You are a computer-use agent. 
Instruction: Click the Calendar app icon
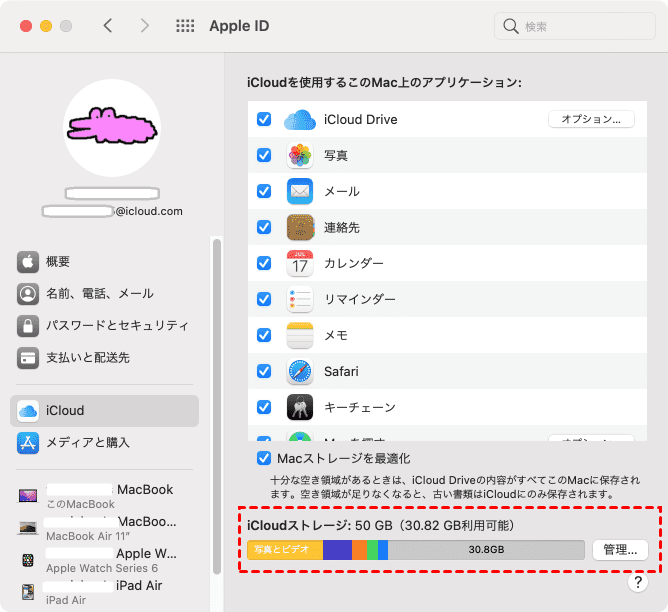pos(300,263)
